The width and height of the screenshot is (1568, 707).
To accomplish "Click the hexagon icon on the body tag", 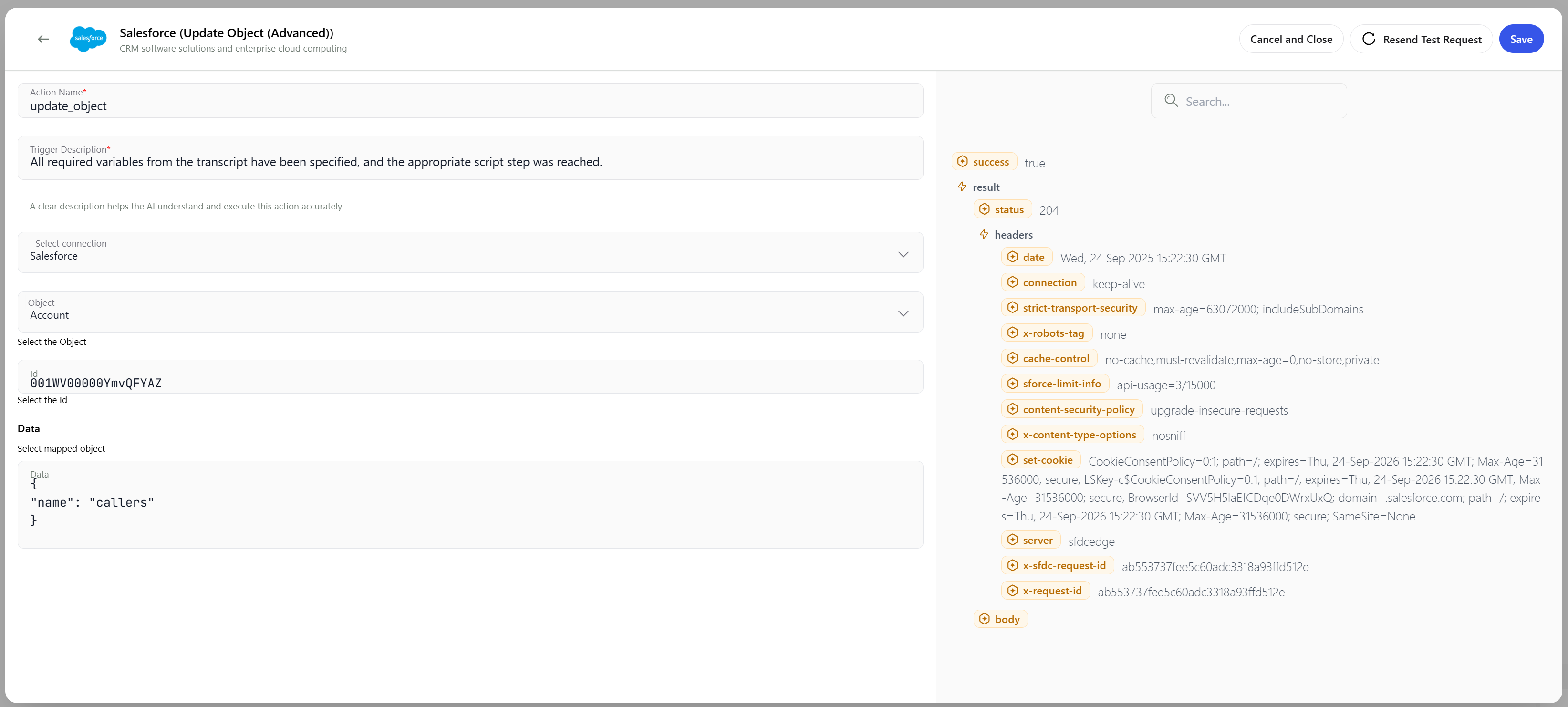I will (984, 619).
